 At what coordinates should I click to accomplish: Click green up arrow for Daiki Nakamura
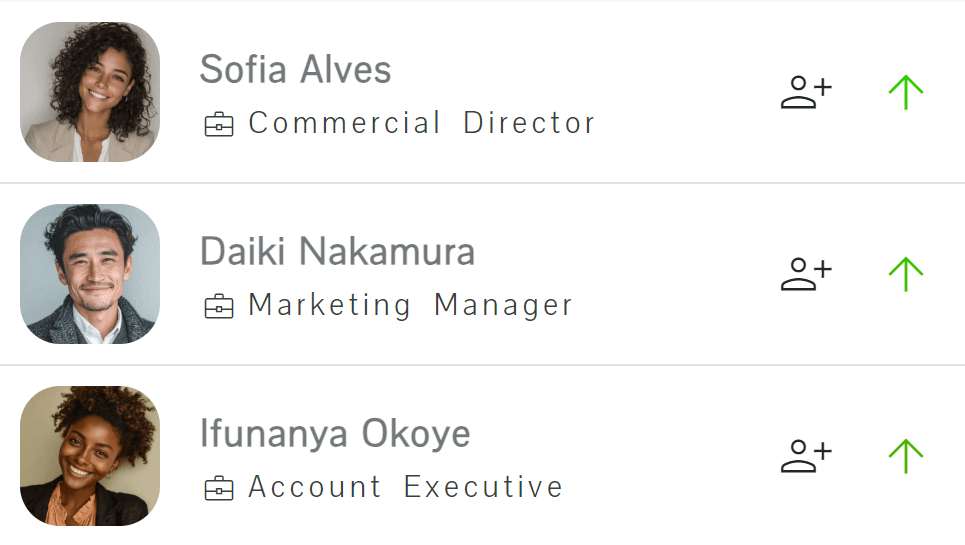[906, 274]
